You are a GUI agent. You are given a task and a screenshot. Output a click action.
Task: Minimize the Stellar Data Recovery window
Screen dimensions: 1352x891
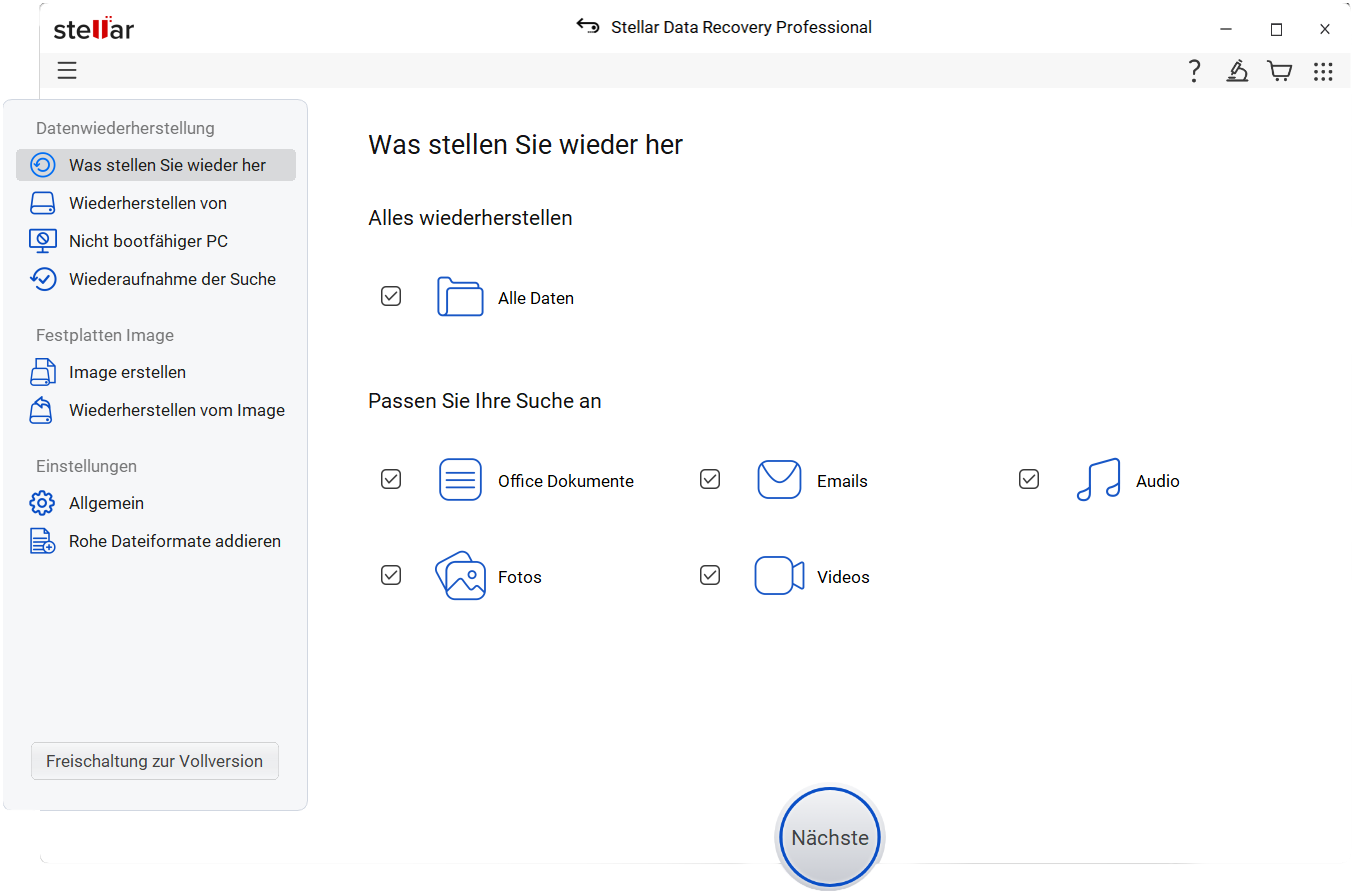pos(1227,29)
